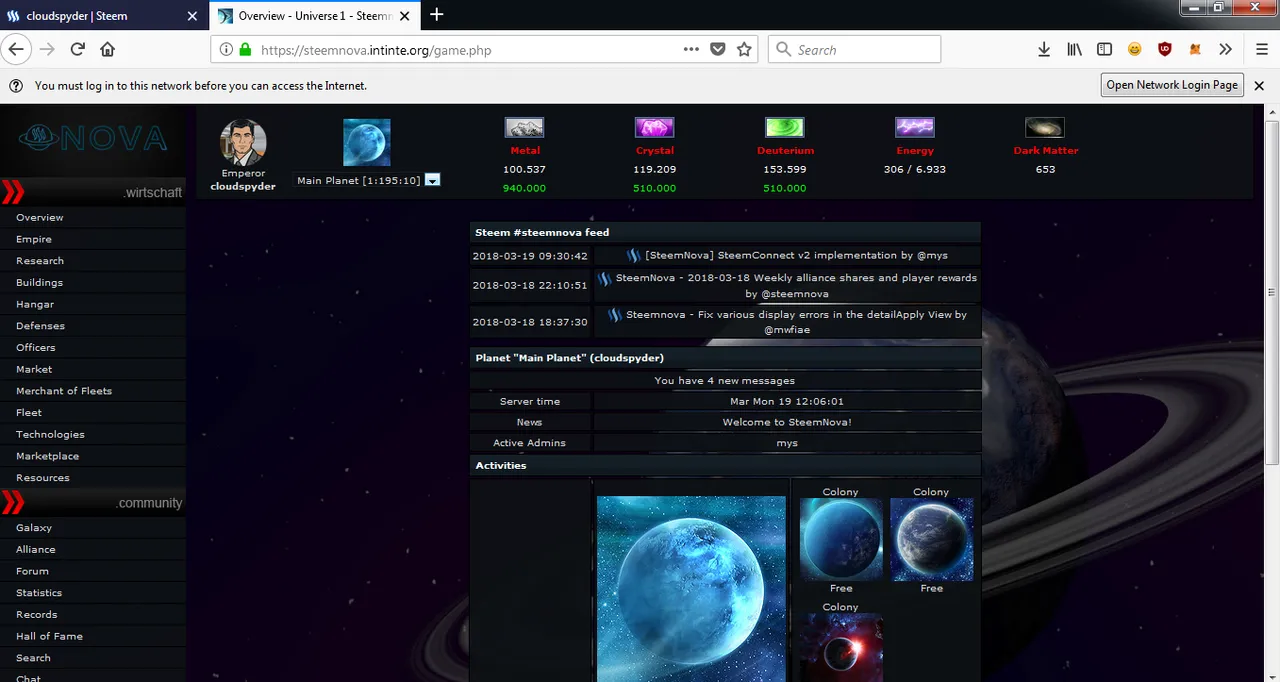The image size is (1280, 682).
Task: Click the emoji face extension icon
Action: click(1135, 49)
